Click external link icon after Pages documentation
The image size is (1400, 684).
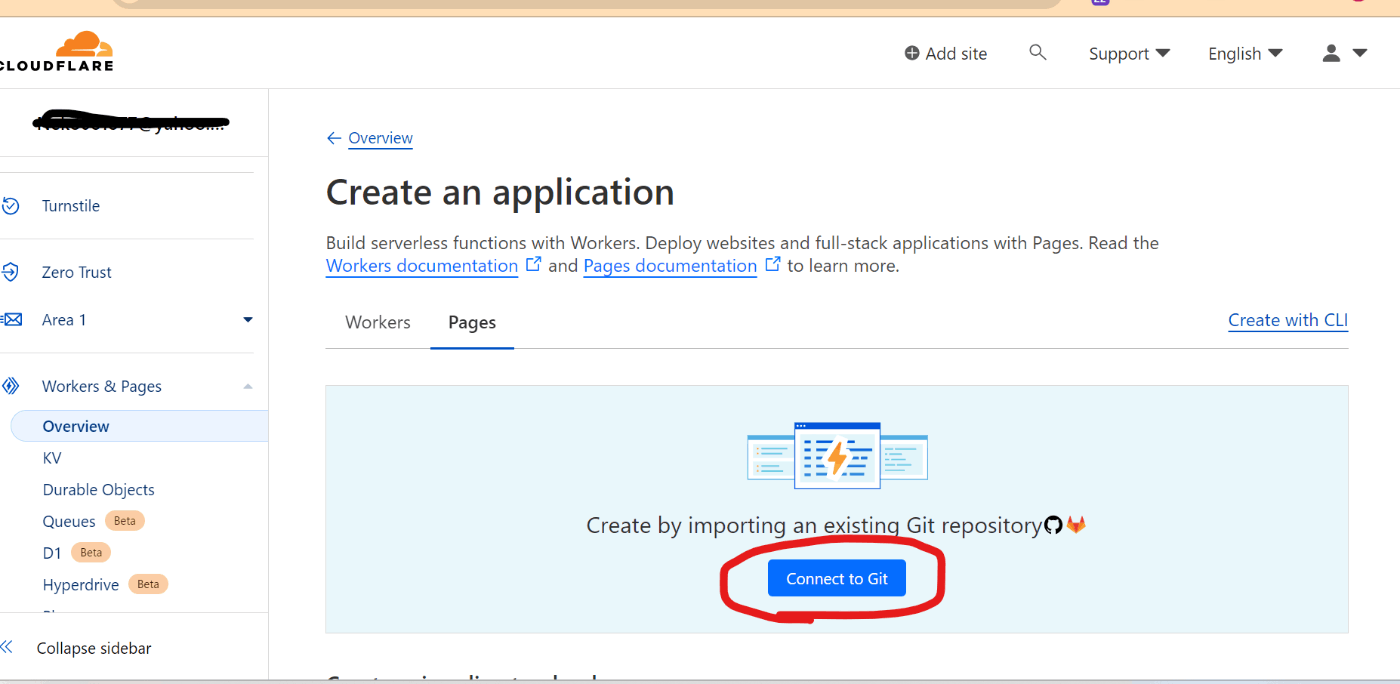point(773,265)
